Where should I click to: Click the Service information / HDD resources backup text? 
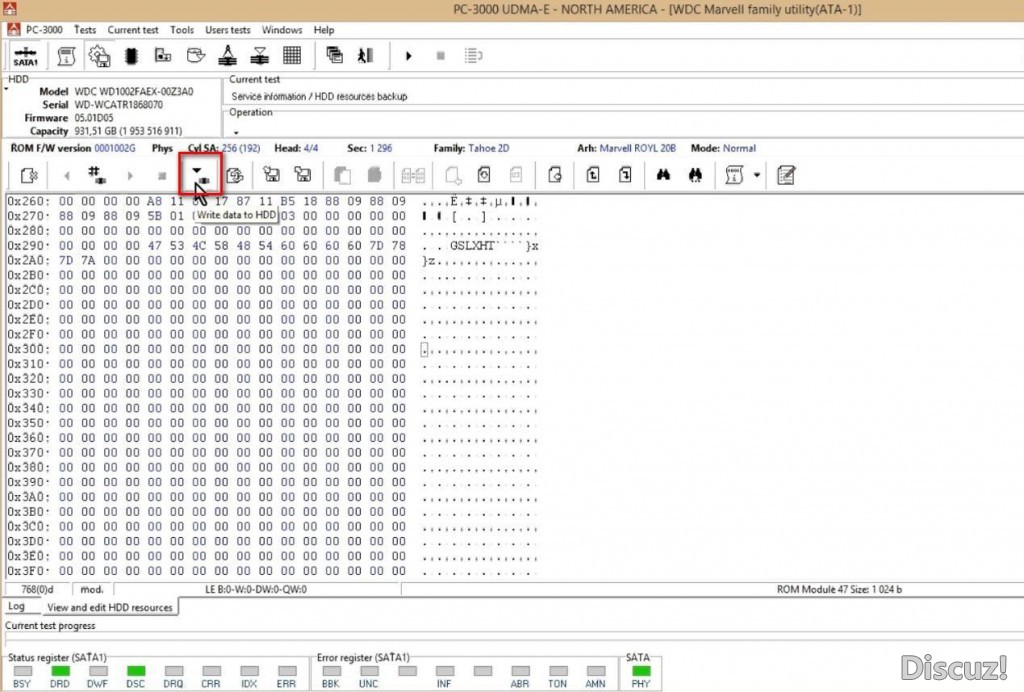pos(319,96)
